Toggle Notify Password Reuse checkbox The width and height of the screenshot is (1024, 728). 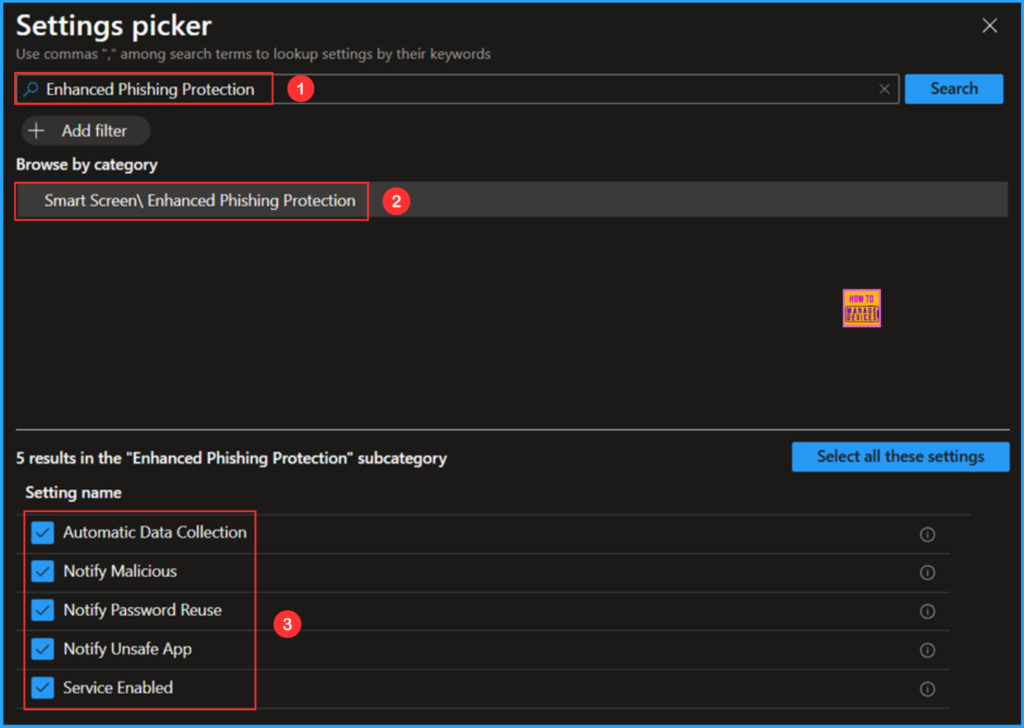point(42,610)
